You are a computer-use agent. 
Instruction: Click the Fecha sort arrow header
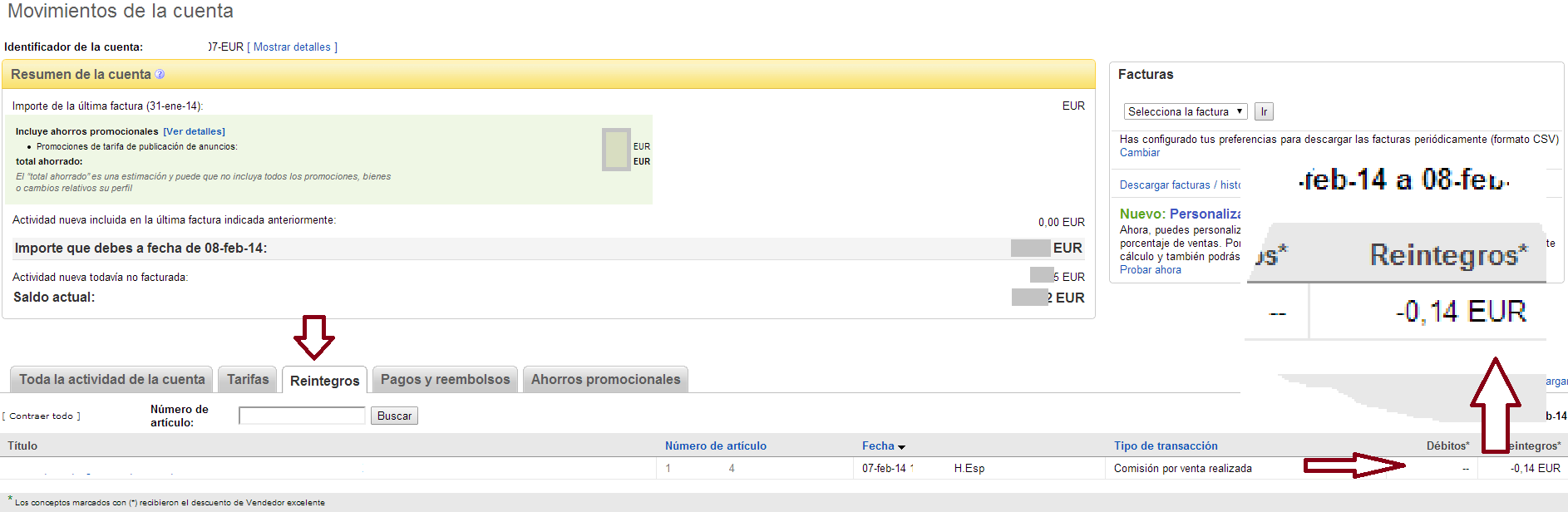(883, 446)
